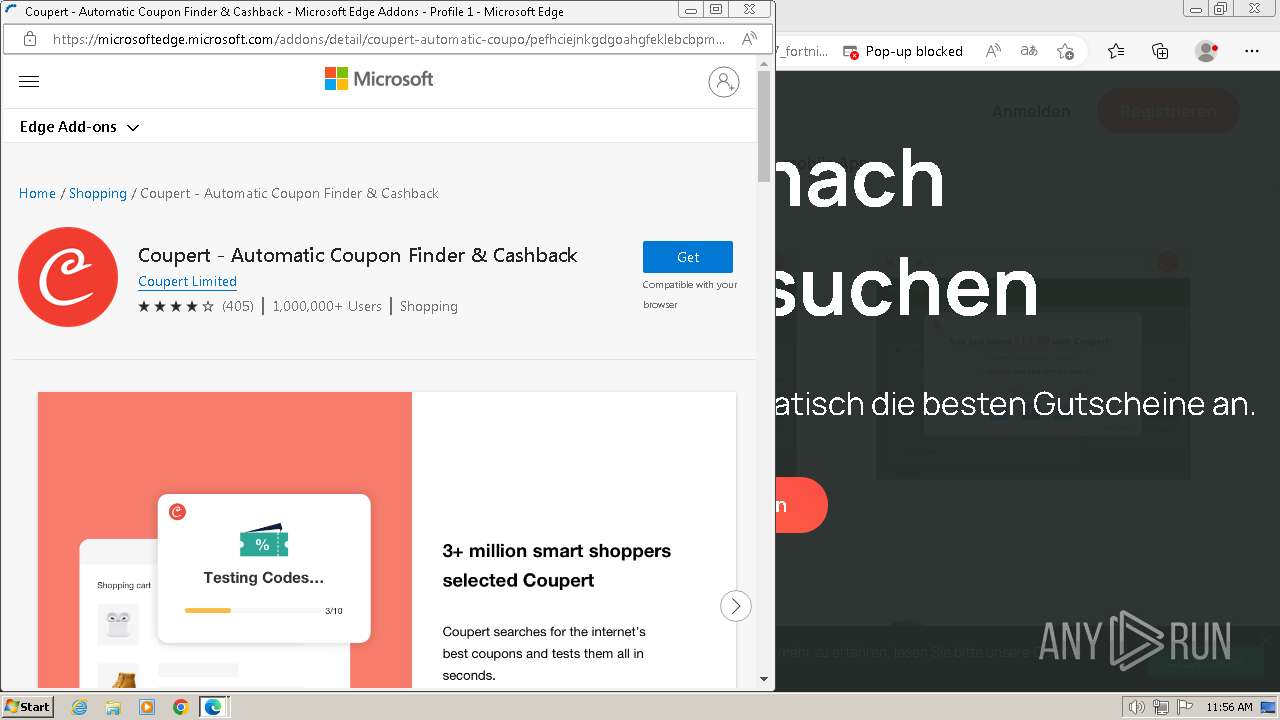Open the Favorites list icon in background browser
The height and width of the screenshot is (720, 1280).
coord(1116,51)
